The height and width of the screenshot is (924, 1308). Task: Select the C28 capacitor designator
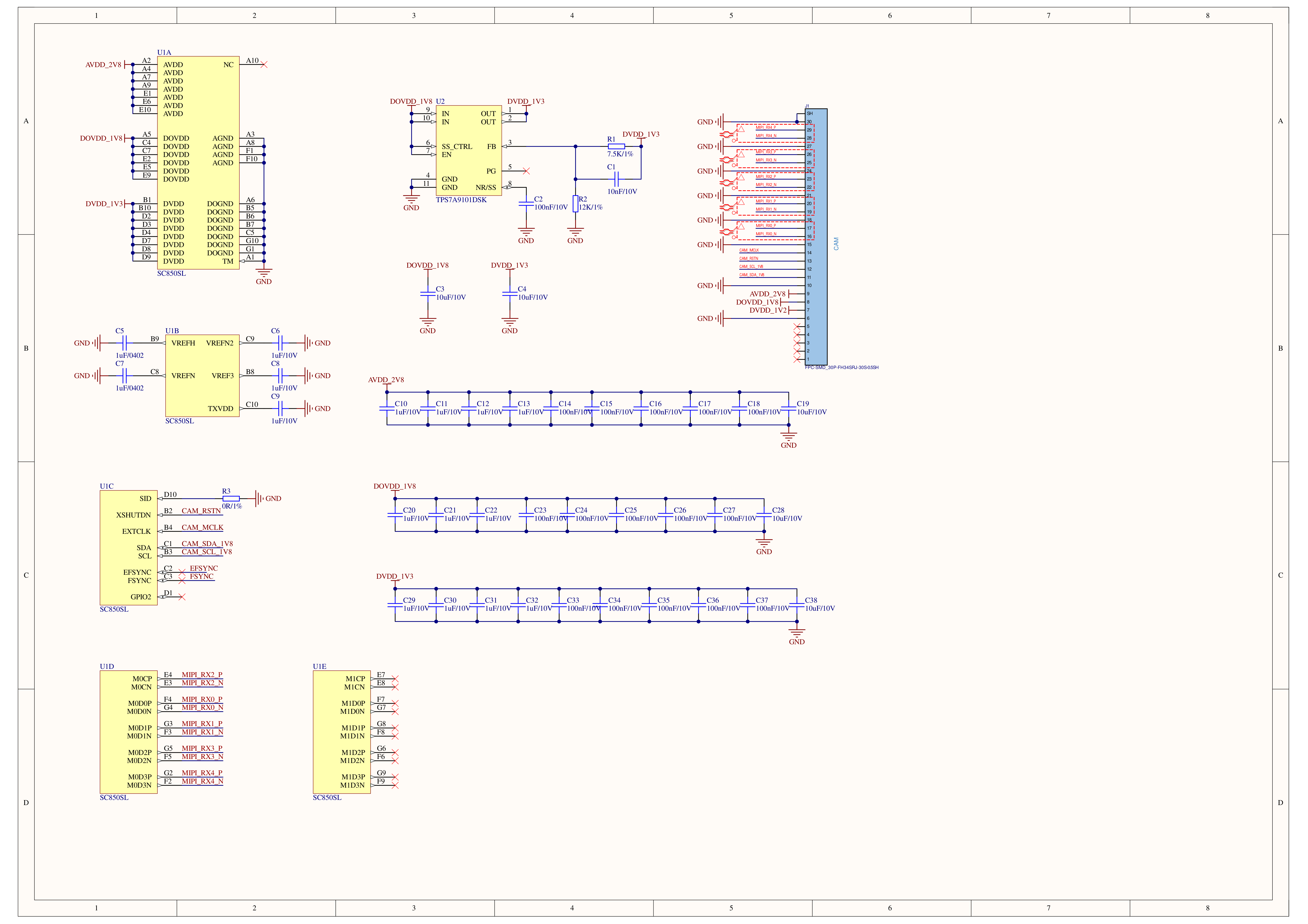778,511
